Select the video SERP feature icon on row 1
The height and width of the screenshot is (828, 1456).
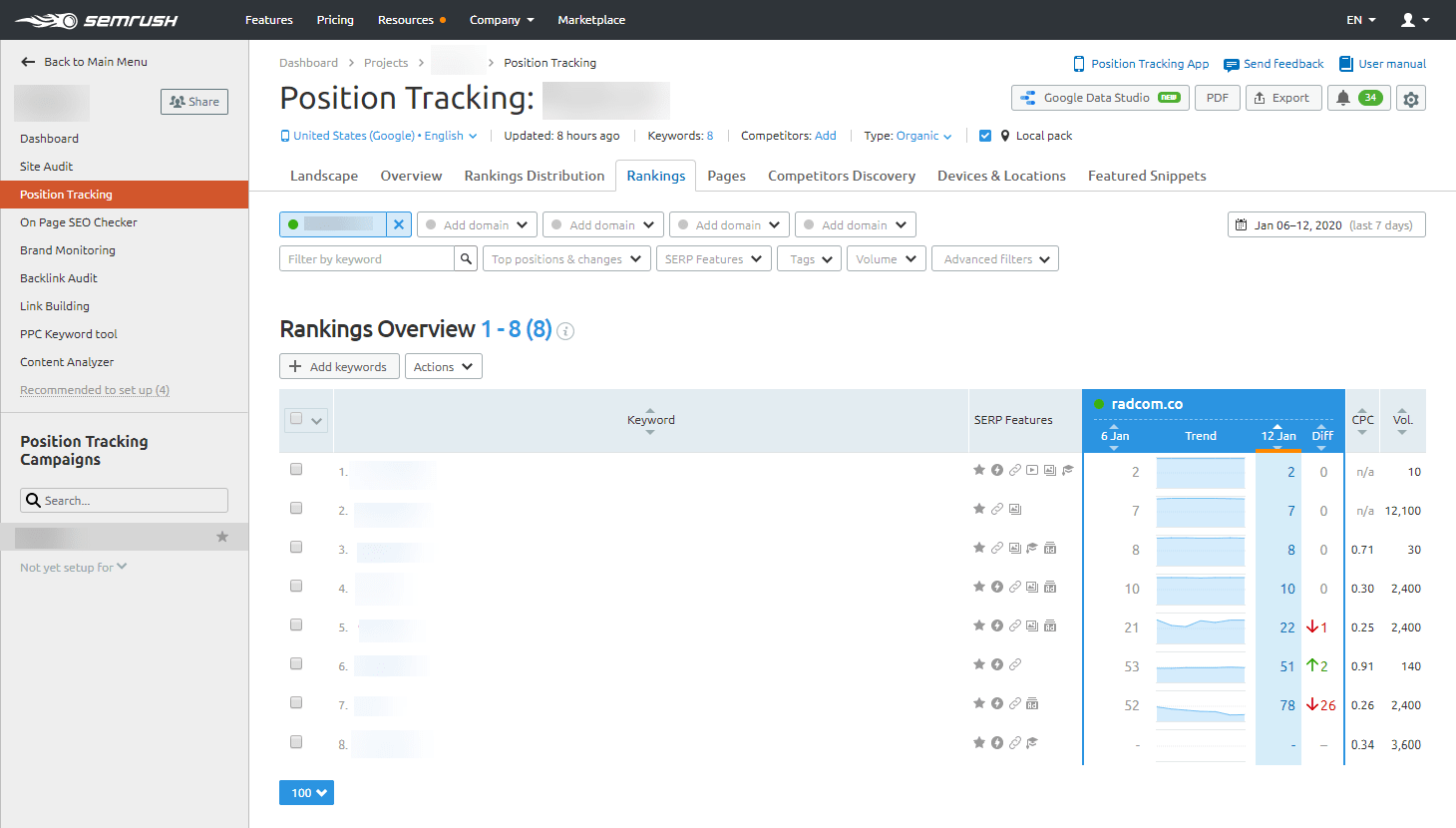click(1031, 469)
